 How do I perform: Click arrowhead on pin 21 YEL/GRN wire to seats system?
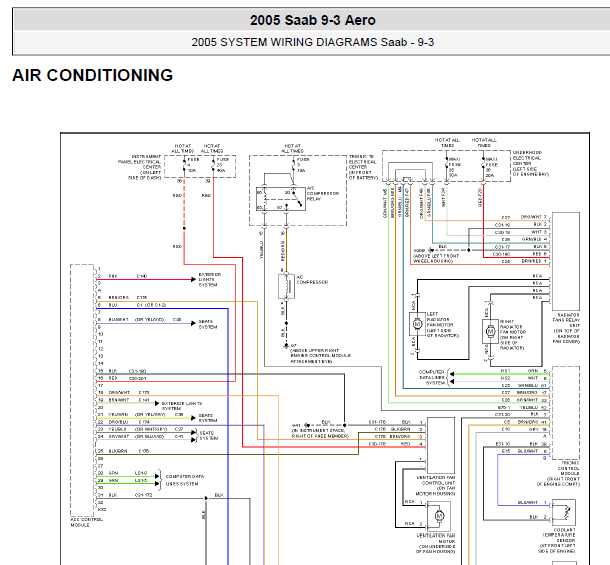pyautogui.click(x=193, y=418)
